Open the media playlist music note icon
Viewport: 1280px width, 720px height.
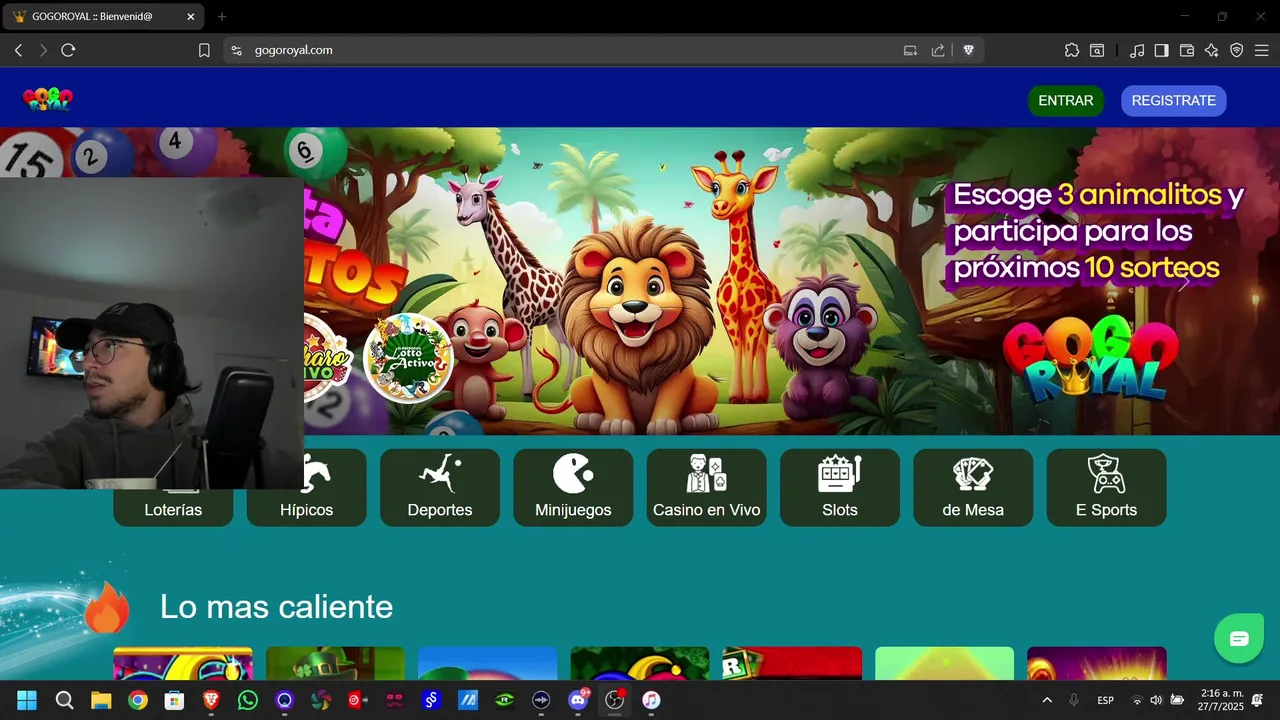pyautogui.click(x=1137, y=50)
